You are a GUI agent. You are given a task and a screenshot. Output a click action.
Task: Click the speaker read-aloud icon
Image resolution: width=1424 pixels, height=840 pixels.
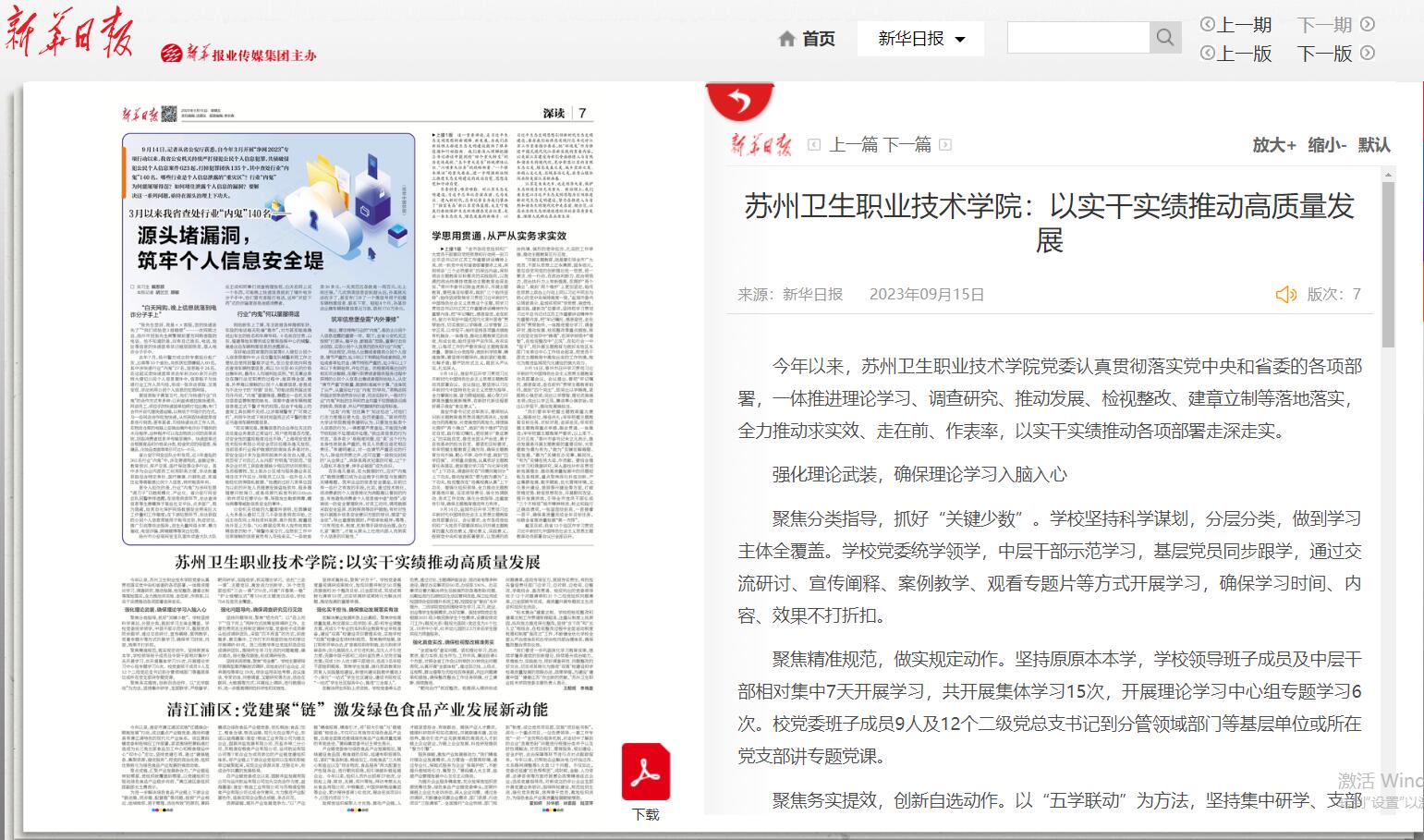(1285, 294)
